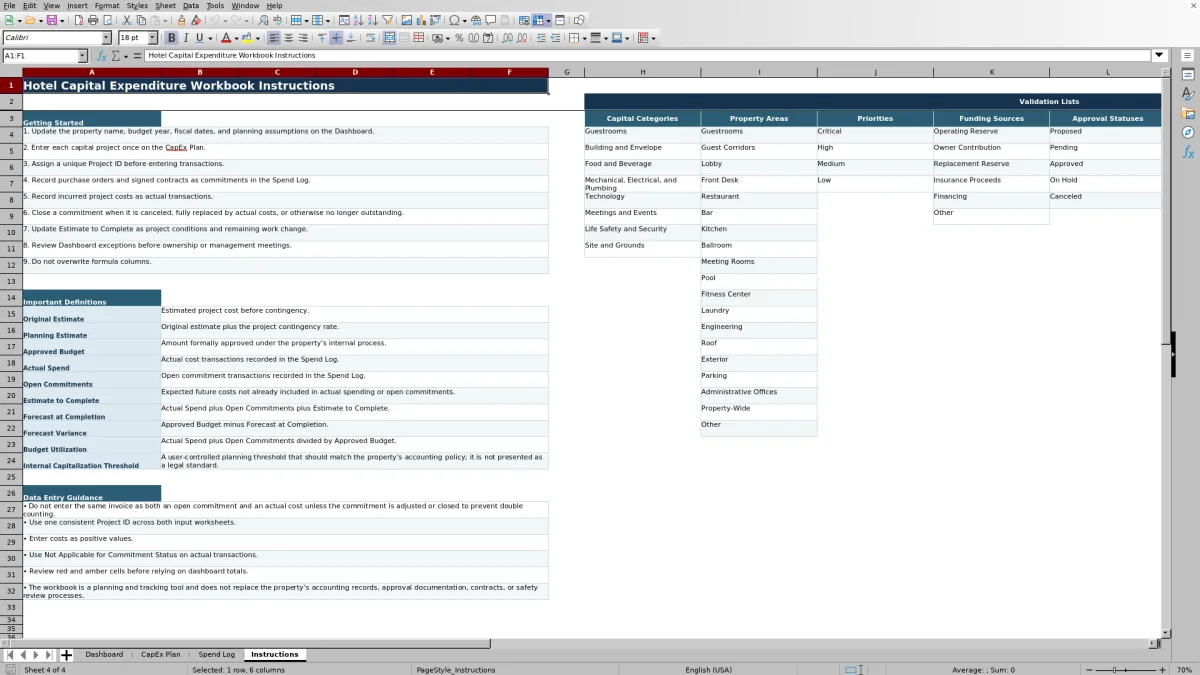Toggle Align Right for cell
1200x675 pixels.
pyautogui.click(x=303, y=38)
